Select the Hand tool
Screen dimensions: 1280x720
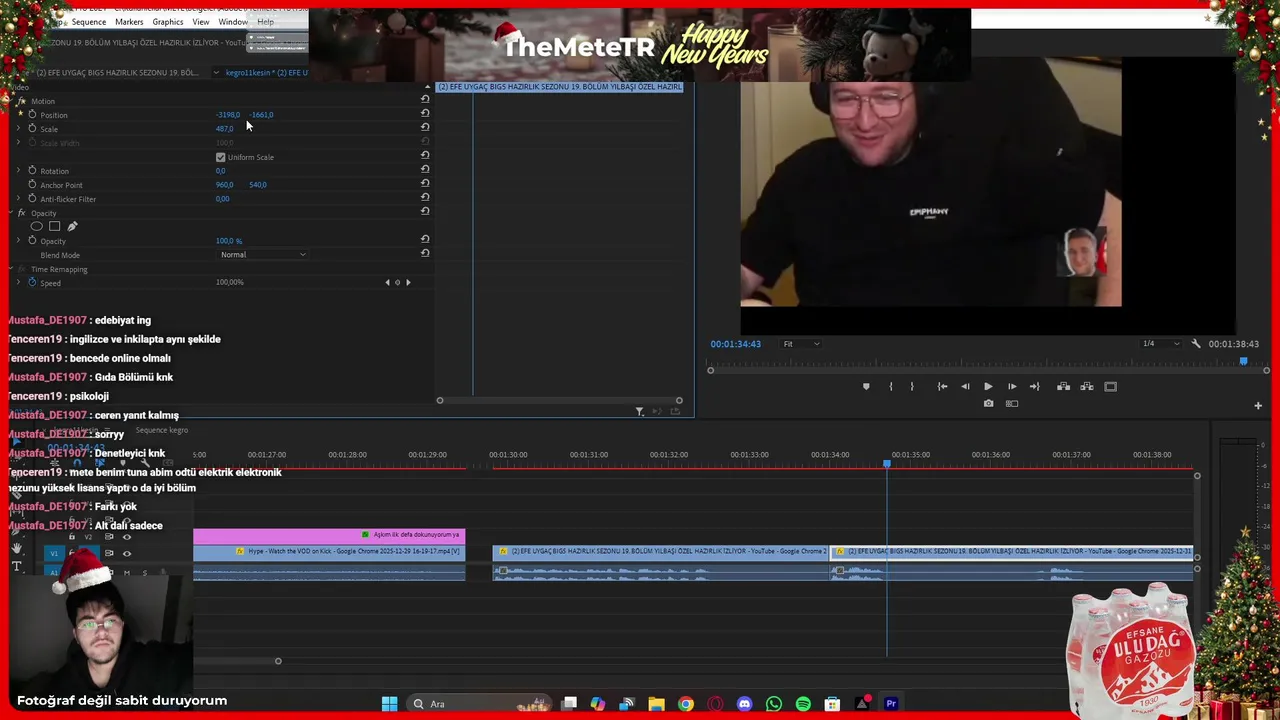(x=17, y=548)
